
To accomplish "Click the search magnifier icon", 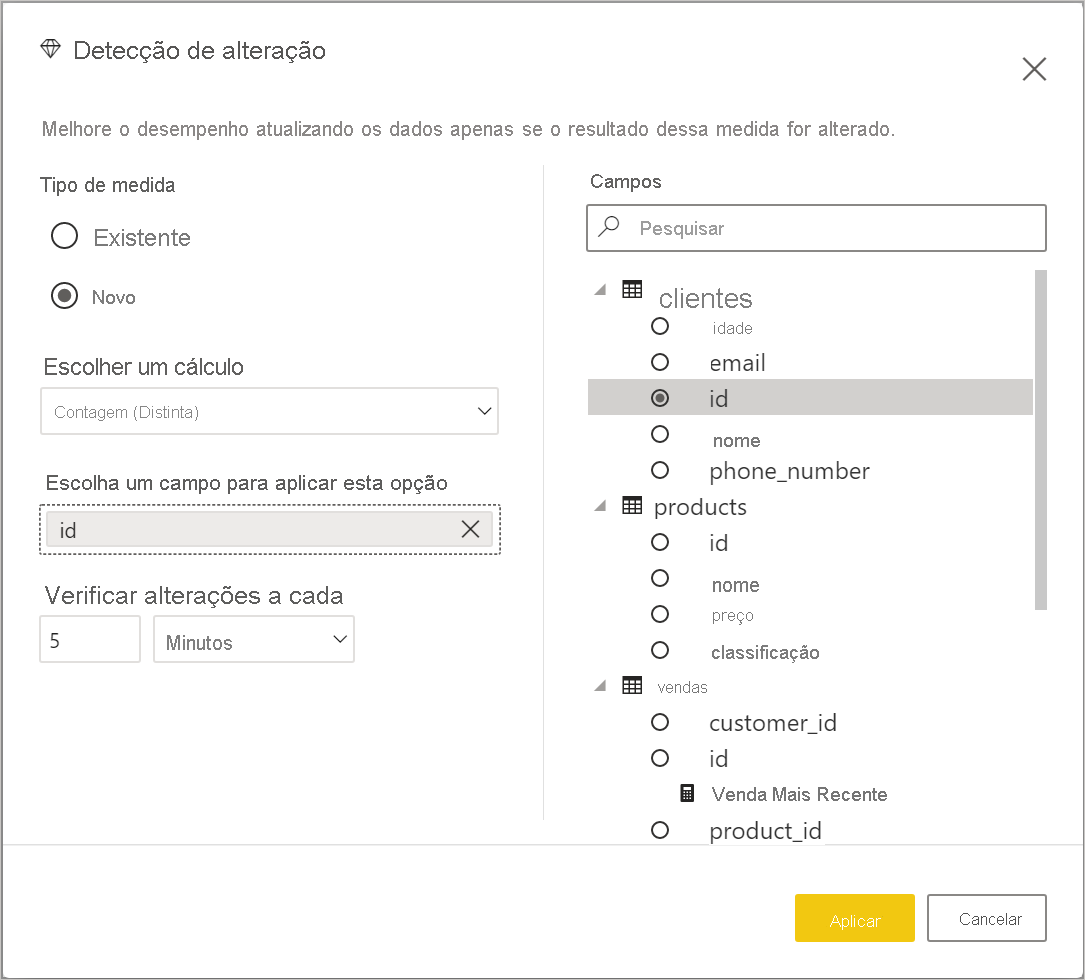I will pyautogui.click(x=609, y=227).
